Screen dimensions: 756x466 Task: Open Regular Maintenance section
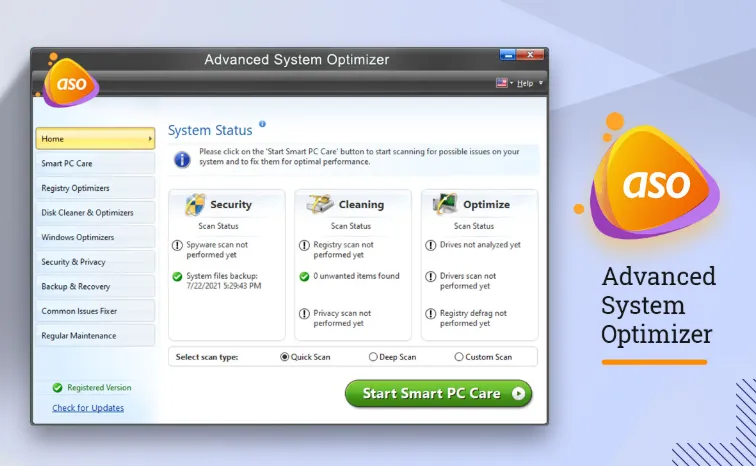95,335
